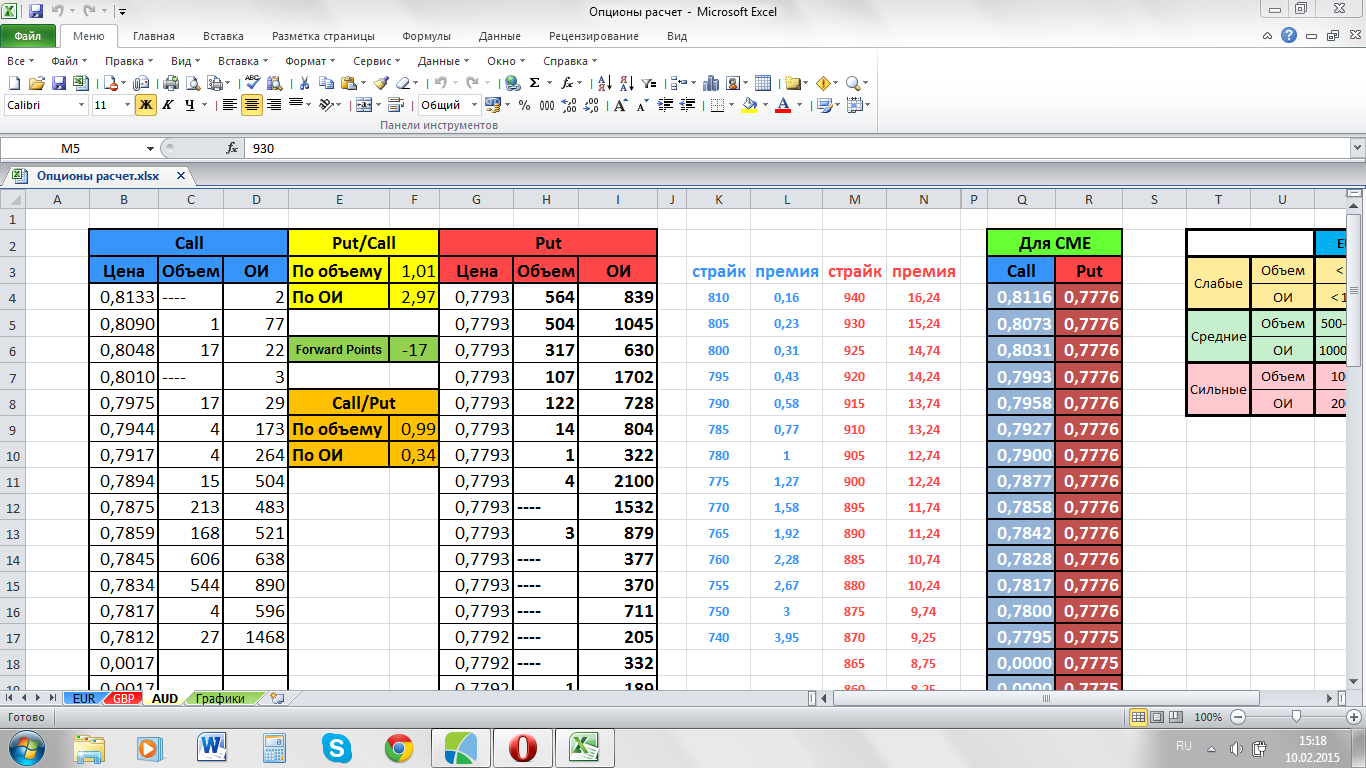Viewport: 1366px width, 768px height.
Task: Expand the Name Box M5 dropdown
Action: 150,148
